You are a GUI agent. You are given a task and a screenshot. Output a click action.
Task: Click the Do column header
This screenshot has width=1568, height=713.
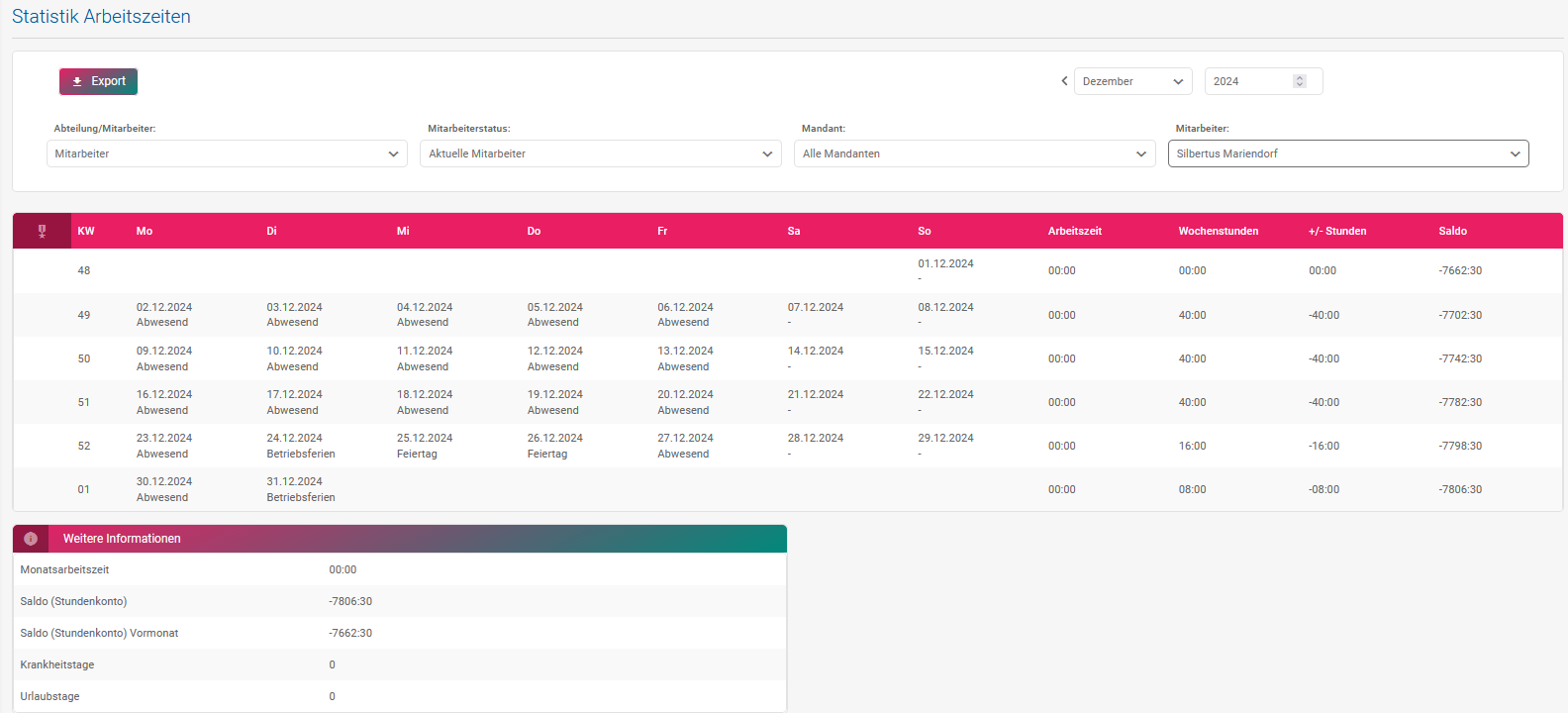(534, 231)
